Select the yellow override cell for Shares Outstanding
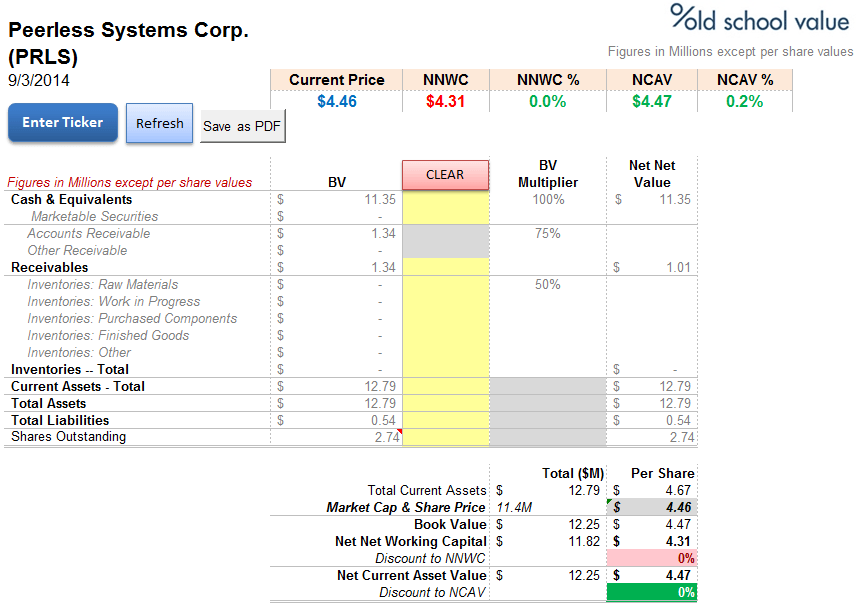The height and width of the screenshot is (614, 857). pyautogui.click(x=446, y=437)
